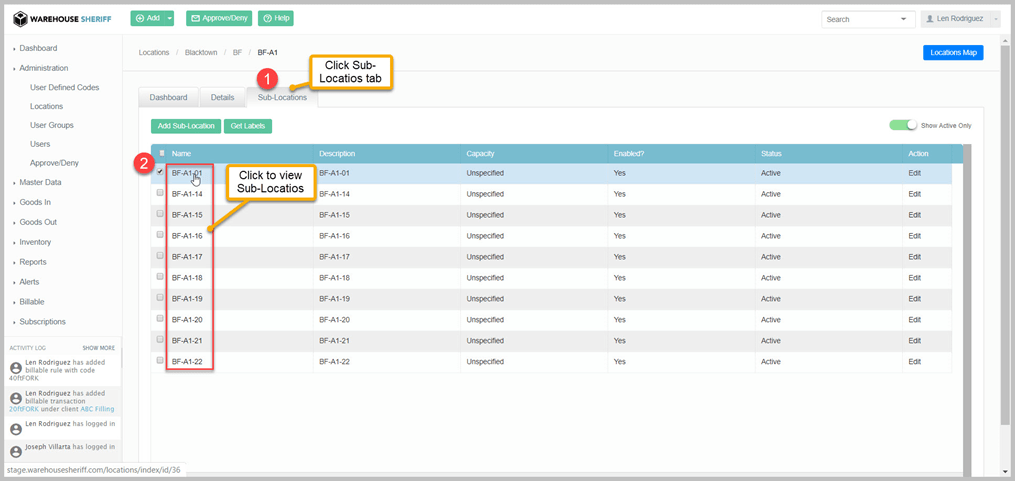Click the user avatar icon for Len Rodriguez
The image size is (1015, 481).
click(x=929, y=19)
